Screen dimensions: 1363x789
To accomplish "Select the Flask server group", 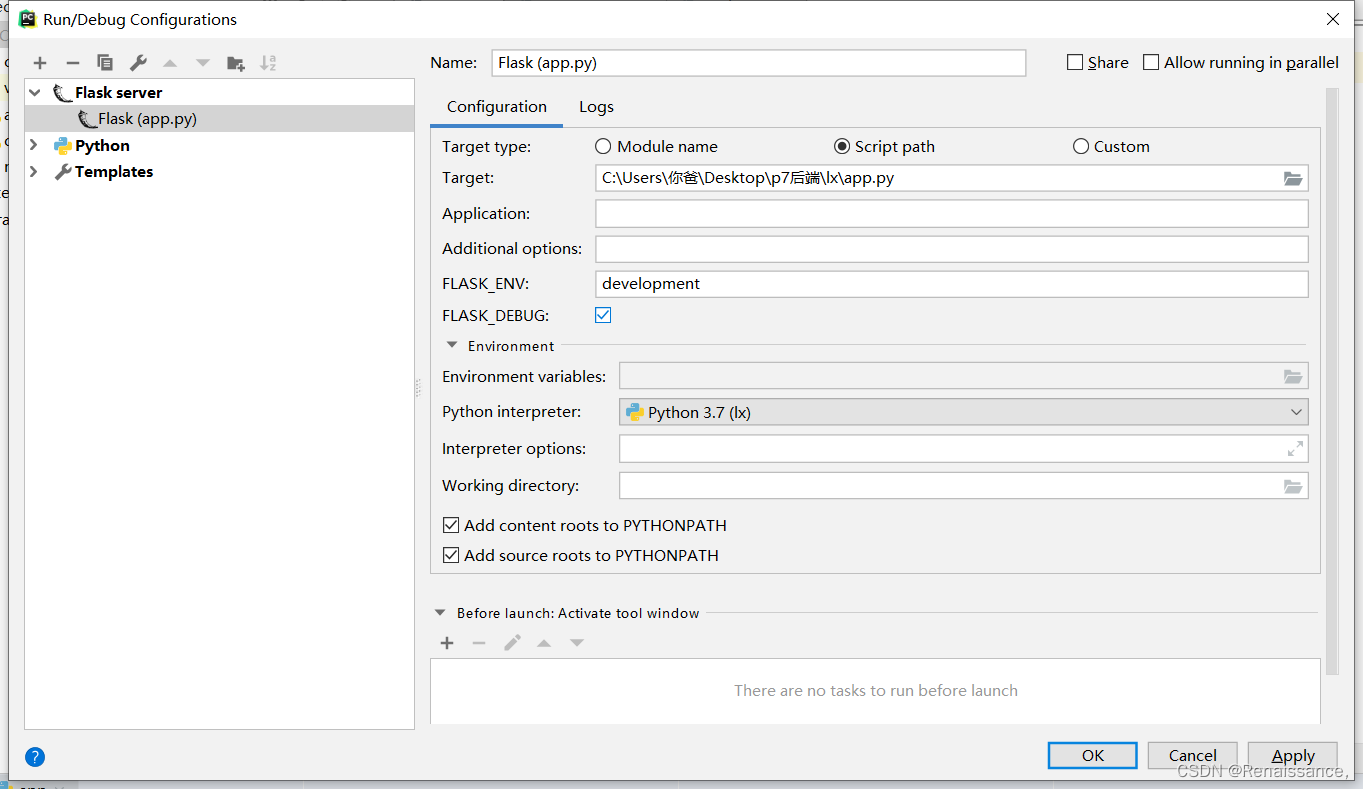I will [x=219, y=92].
